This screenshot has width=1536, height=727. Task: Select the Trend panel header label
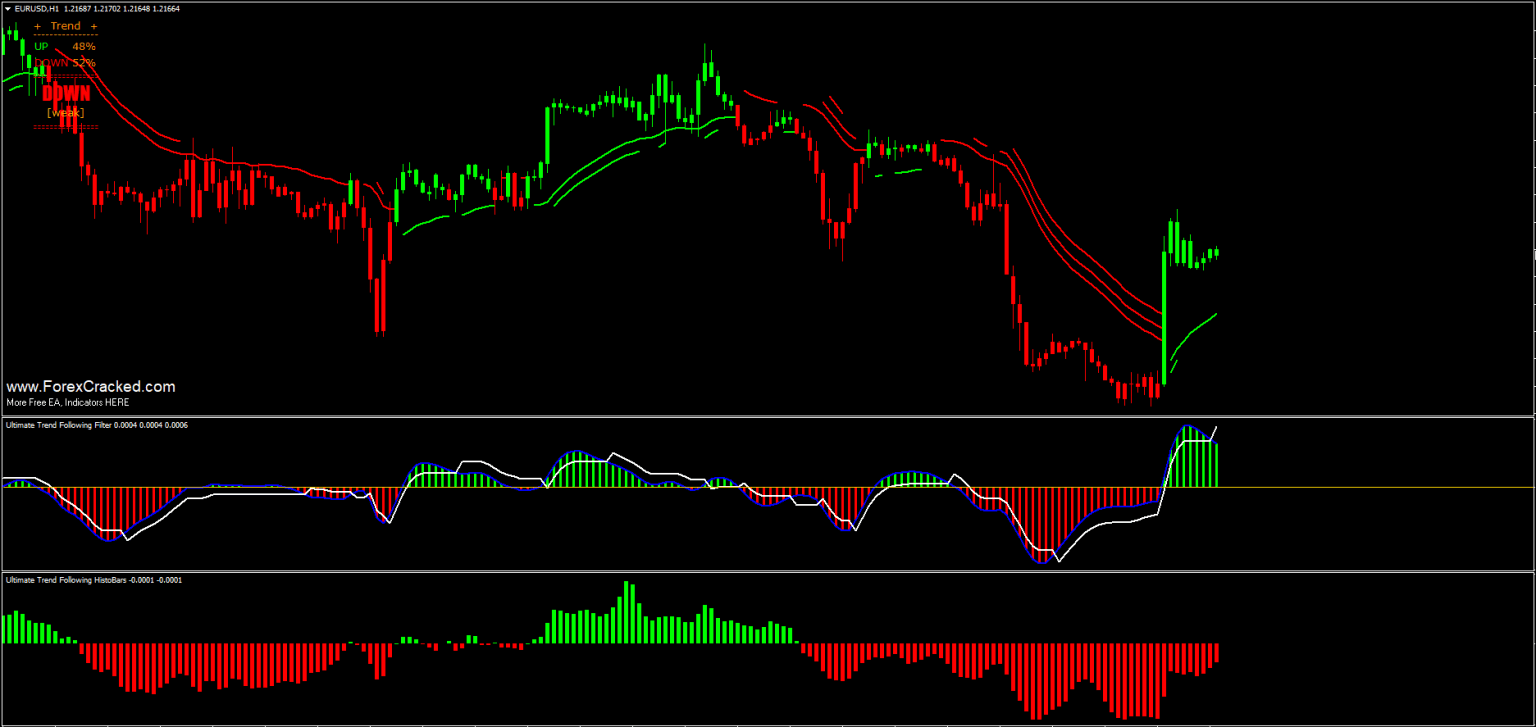point(65,26)
